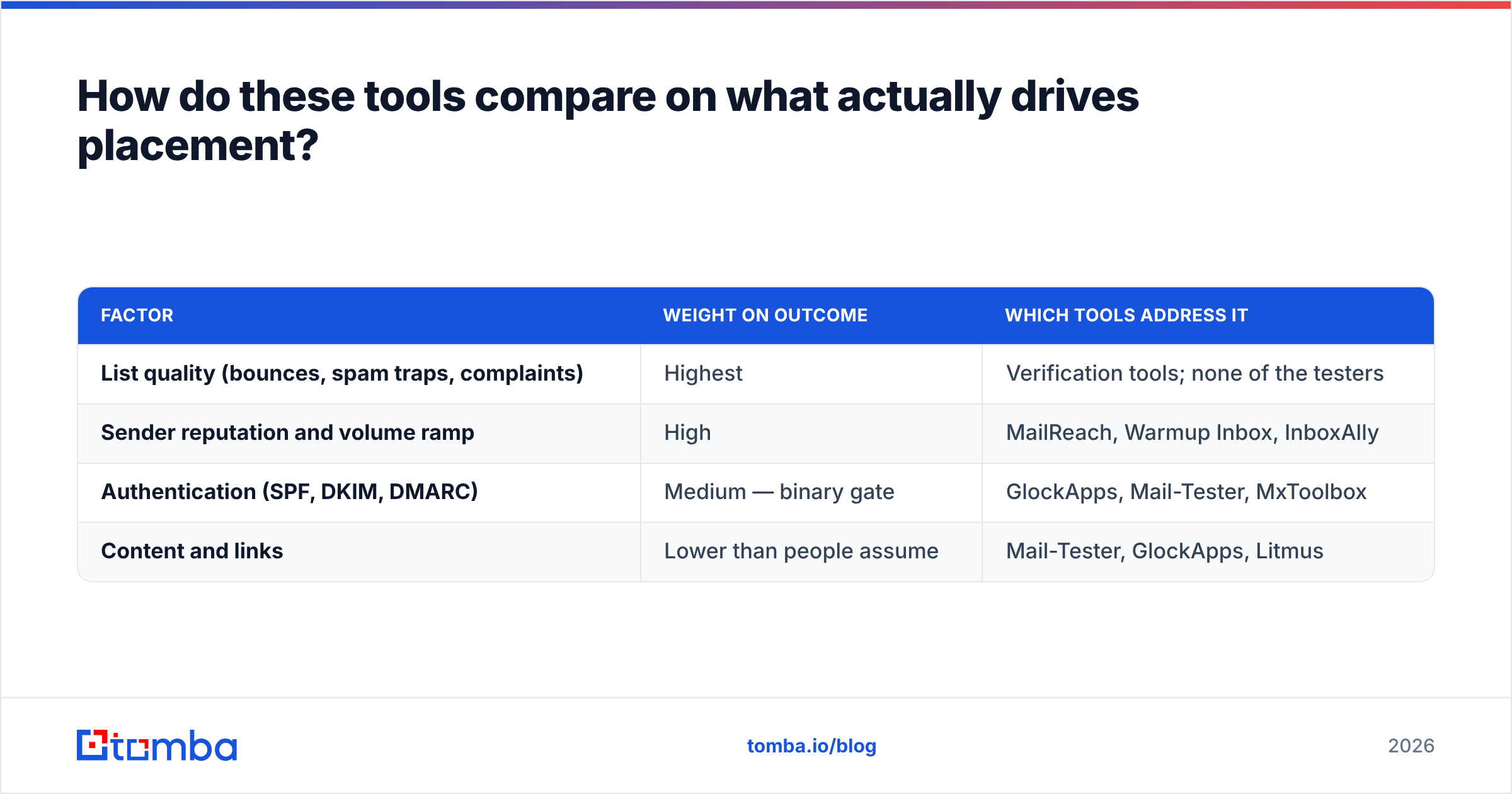The width and height of the screenshot is (1512, 794).
Task: Select 'Mail-Tester, GlockApps, Litmus' cell
Action: tap(1208, 552)
